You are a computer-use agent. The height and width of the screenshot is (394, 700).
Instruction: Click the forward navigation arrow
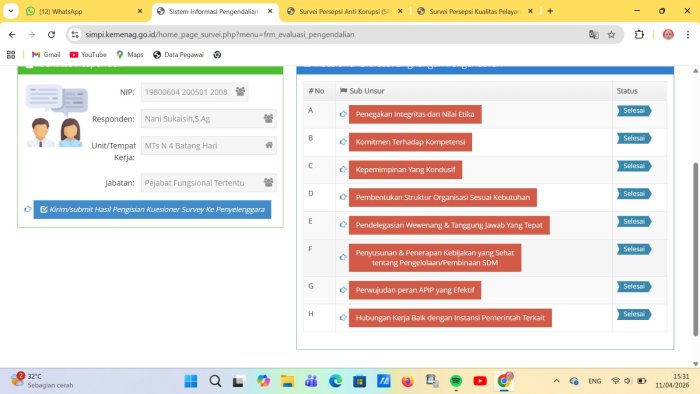[31, 34]
